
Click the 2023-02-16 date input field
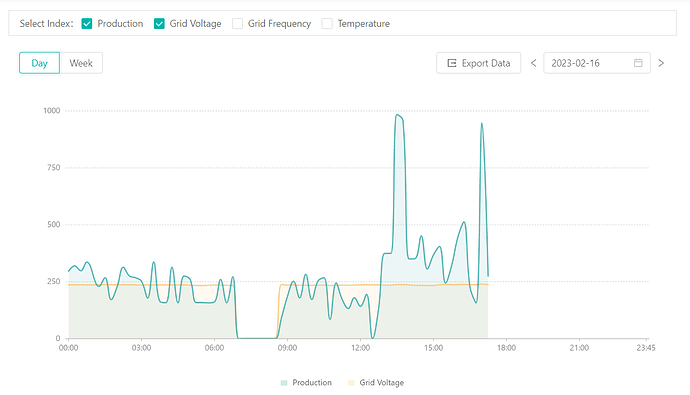coord(597,63)
